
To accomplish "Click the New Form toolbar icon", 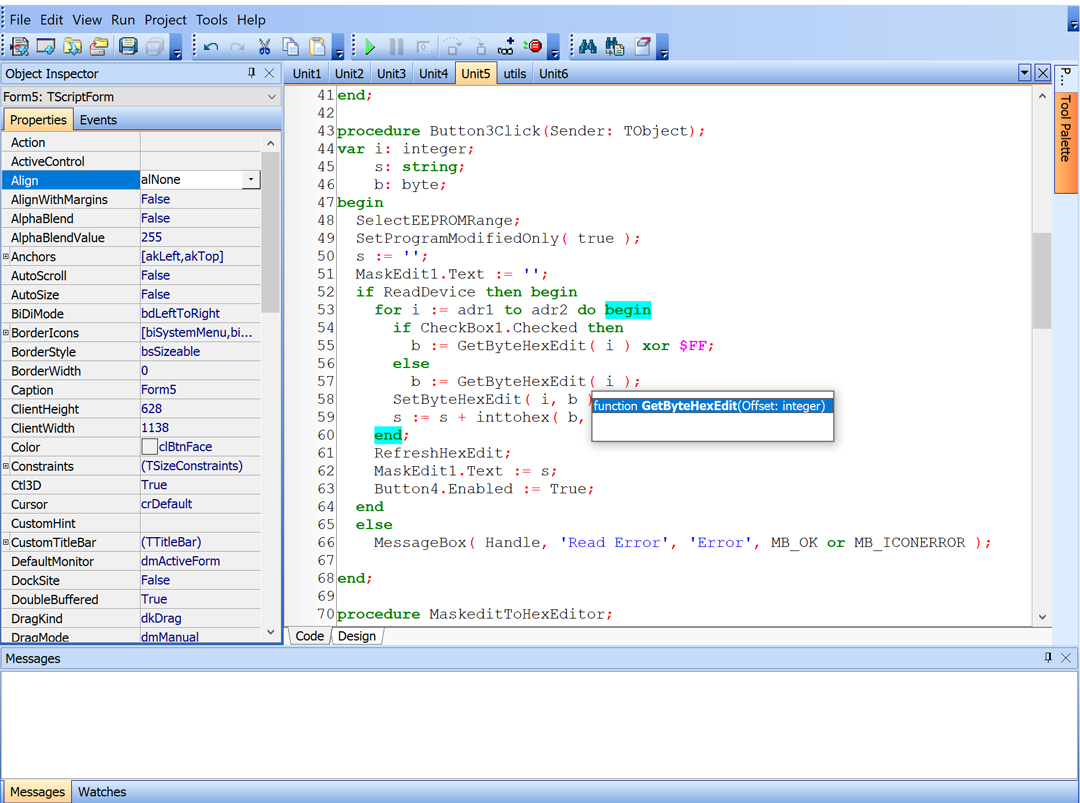I will [45, 46].
